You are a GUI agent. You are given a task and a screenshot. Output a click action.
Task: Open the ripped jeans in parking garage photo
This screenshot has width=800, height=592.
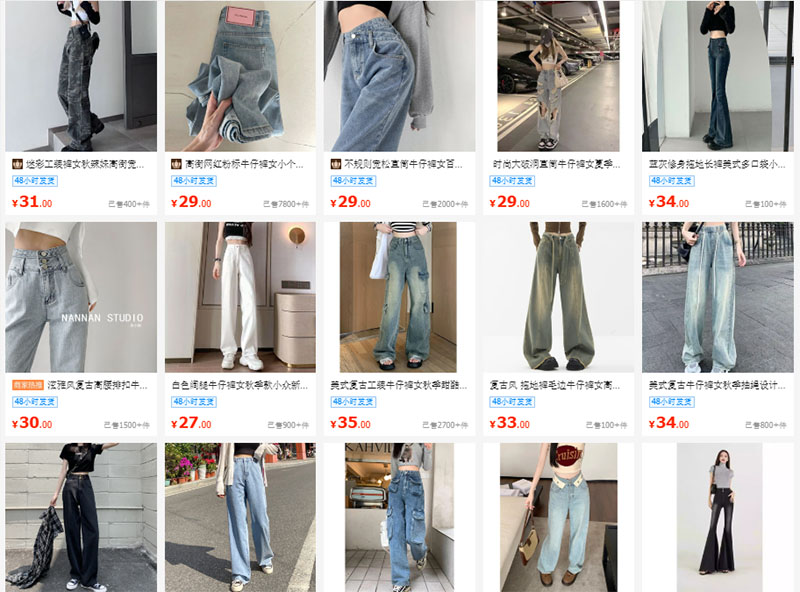click(x=559, y=76)
